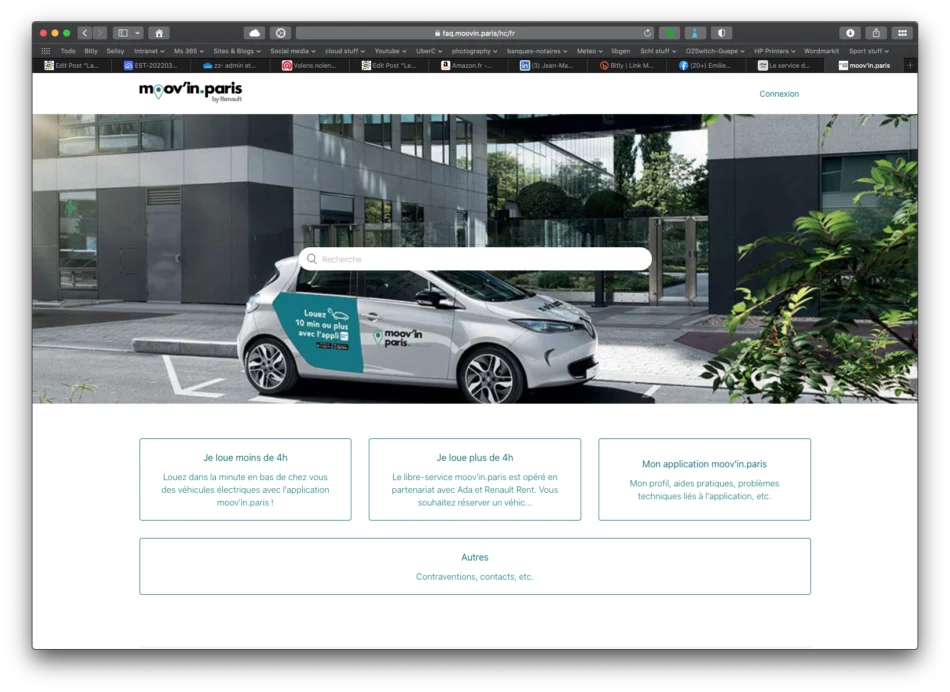The width and height of the screenshot is (950, 692).
Task: Open the 'Je loue moins de 4h' card
Action: click(x=244, y=479)
